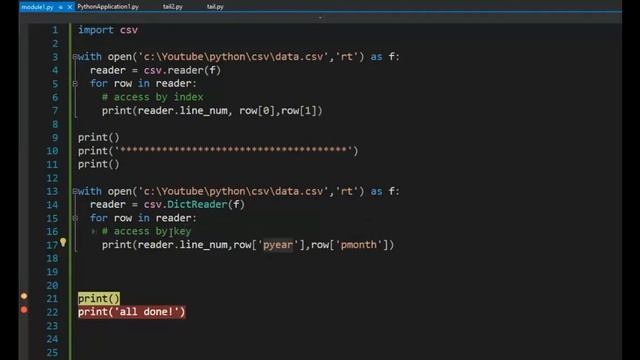Open the lightbulb quick actions on line 17

[x=63, y=242]
